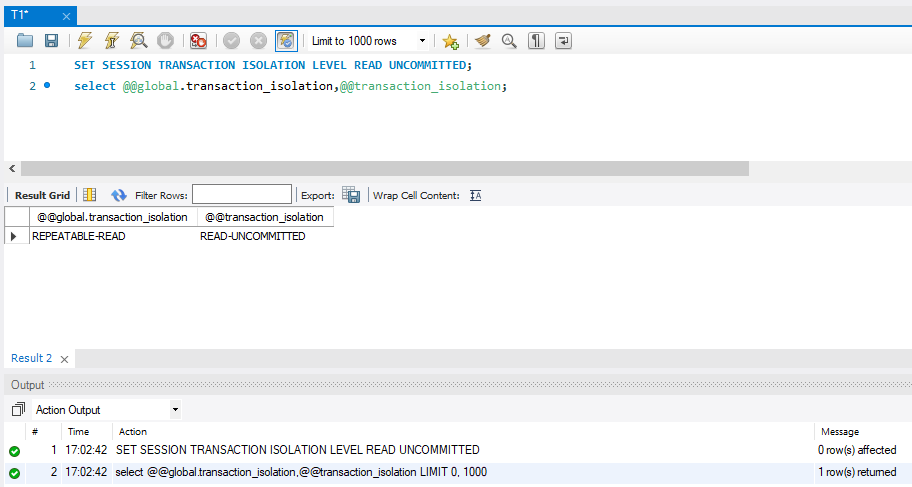The height and width of the screenshot is (487, 912).
Task: Open find panel magnifier icon
Action: coord(509,41)
